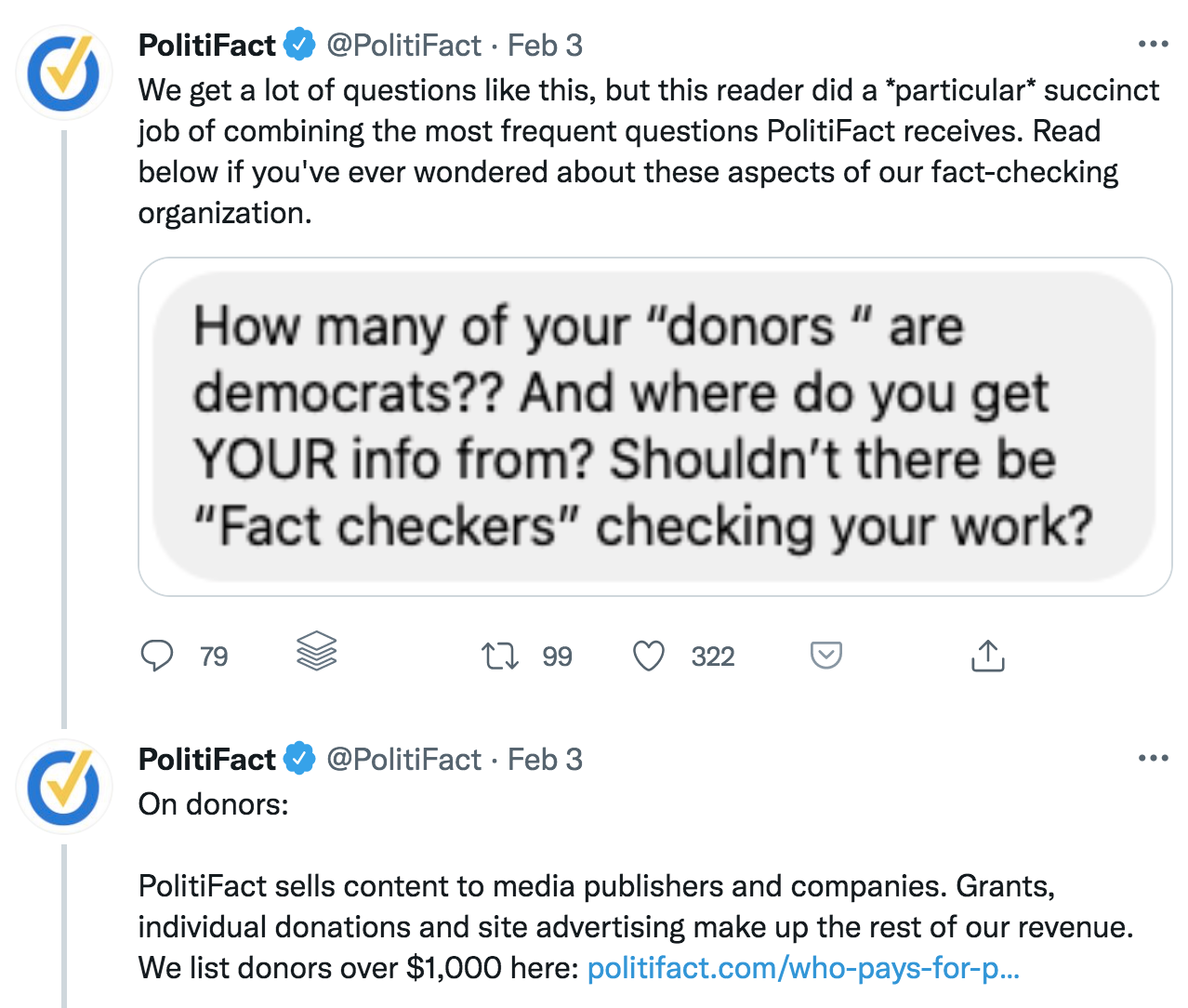This screenshot has width=1188, height=1008.
Task: Open the share icon for the first tweet
Action: [x=988, y=656]
